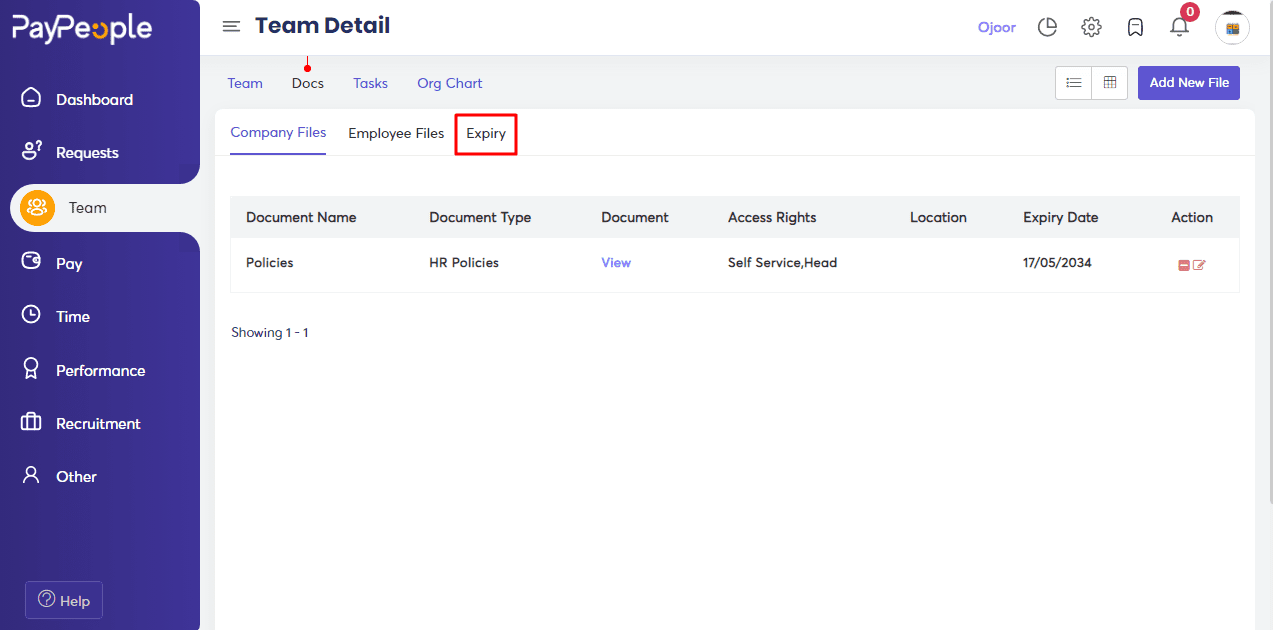The width and height of the screenshot is (1273, 630).
Task: Click the Time clock sidebar icon
Action: 31,315
